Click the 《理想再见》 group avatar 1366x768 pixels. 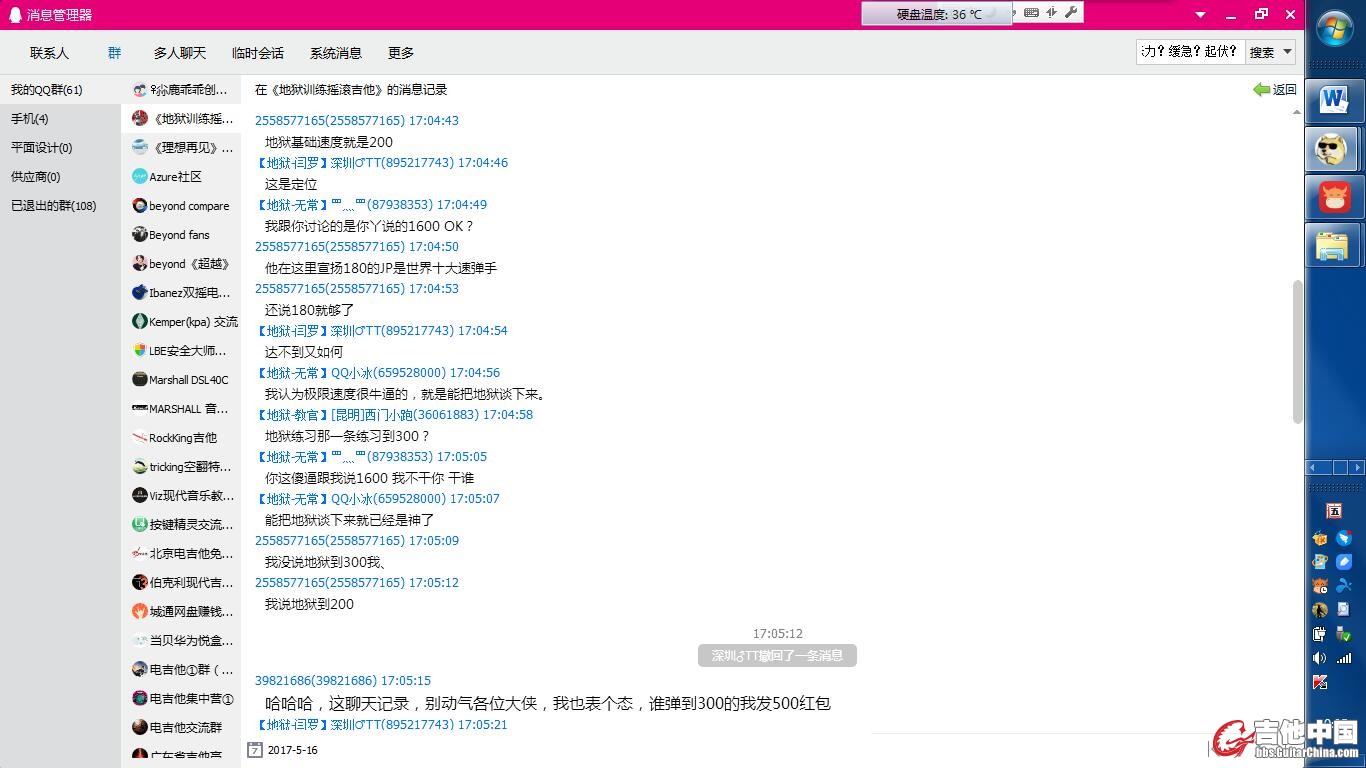click(140, 147)
